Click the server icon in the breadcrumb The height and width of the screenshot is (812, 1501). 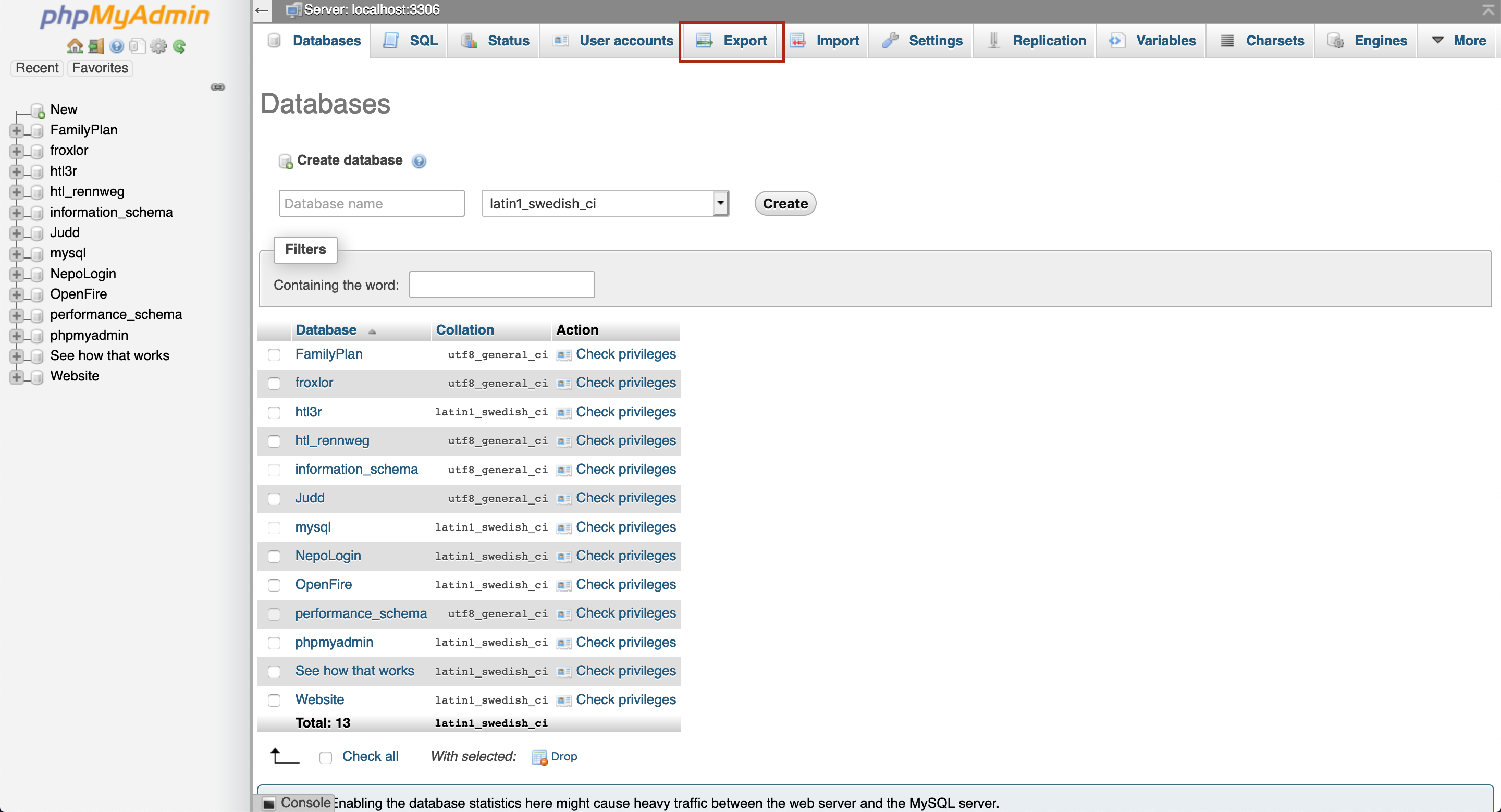294,10
